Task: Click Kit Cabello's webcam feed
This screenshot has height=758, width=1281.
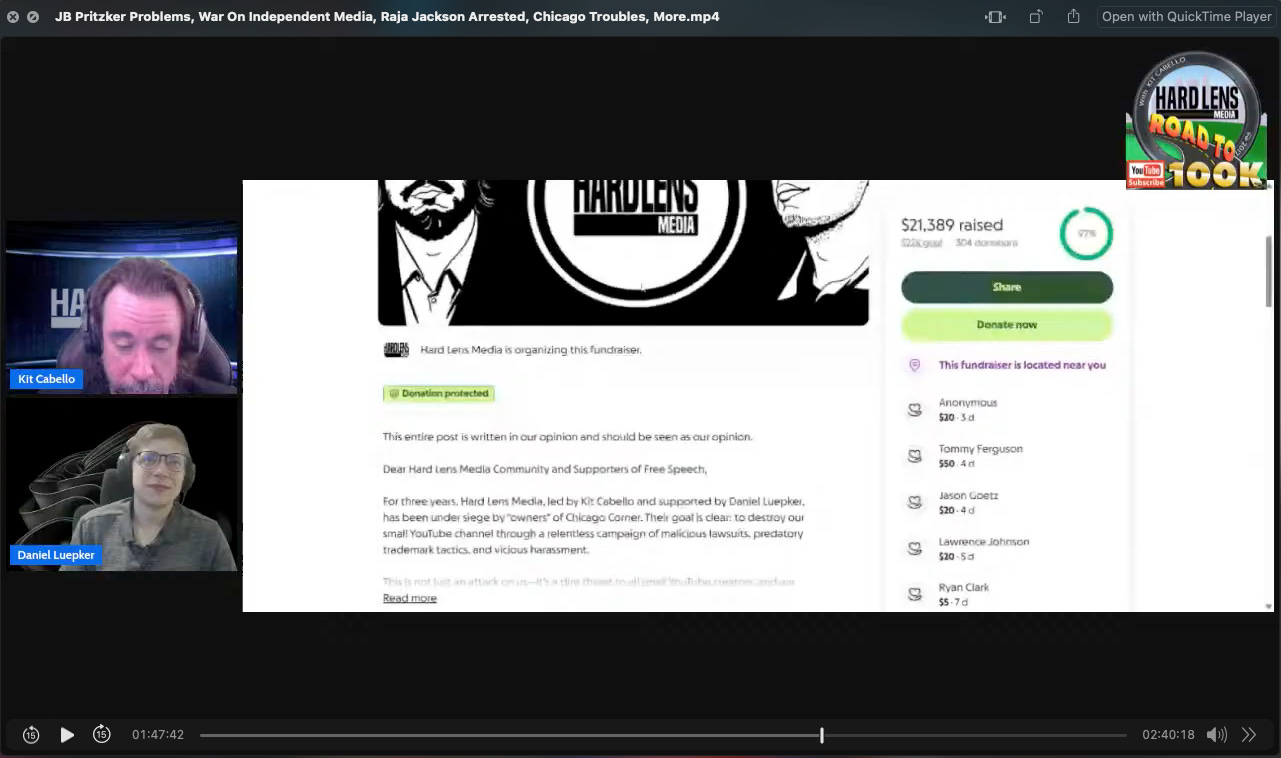Action: [121, 306]
